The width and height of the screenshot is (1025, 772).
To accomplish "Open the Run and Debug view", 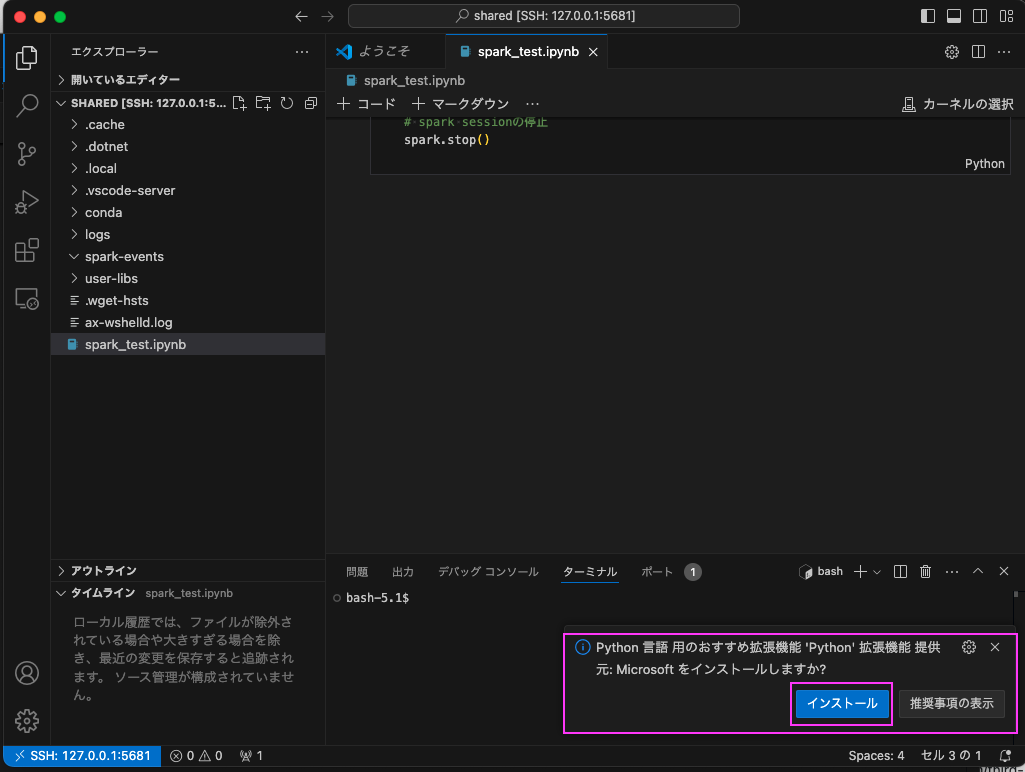I will coord(26,202).
